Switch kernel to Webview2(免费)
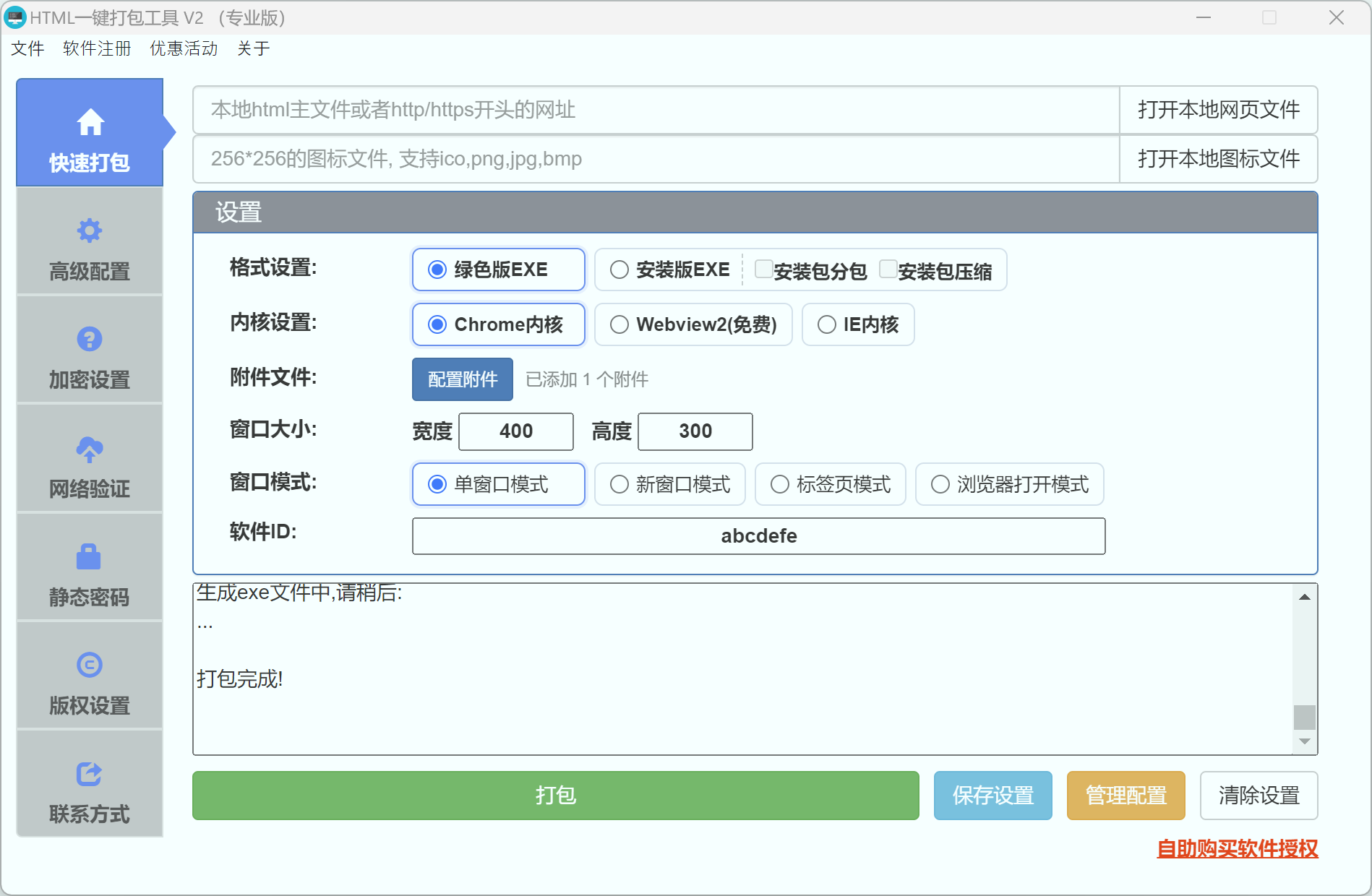 pos(619,324)
